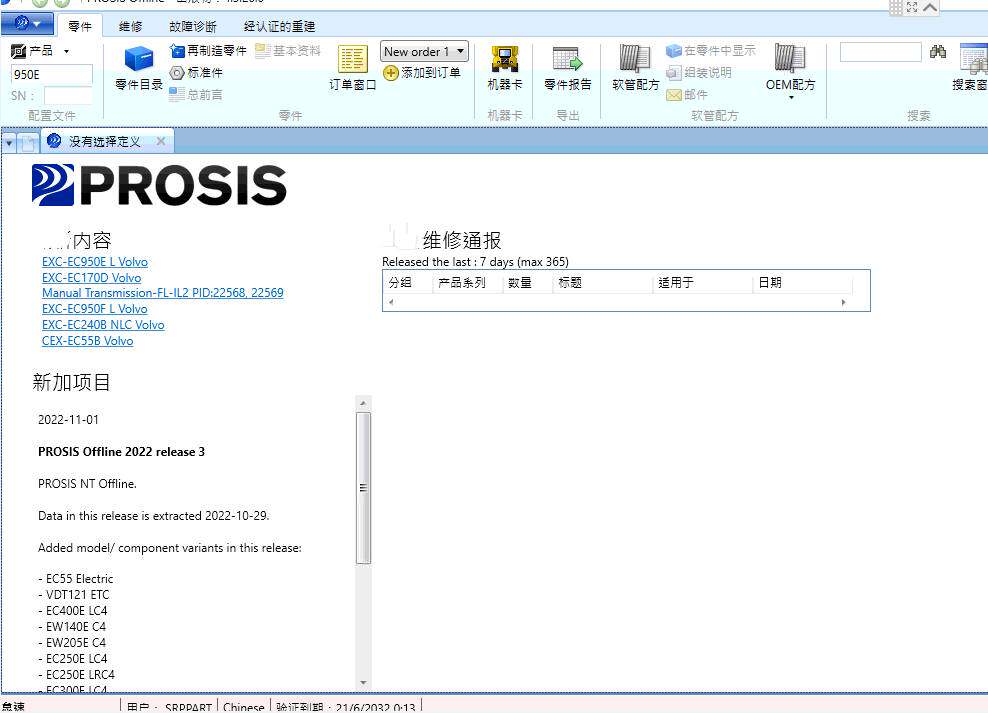Click the news panel scroll-down arrow
The image size is (988, 713).
363,683
